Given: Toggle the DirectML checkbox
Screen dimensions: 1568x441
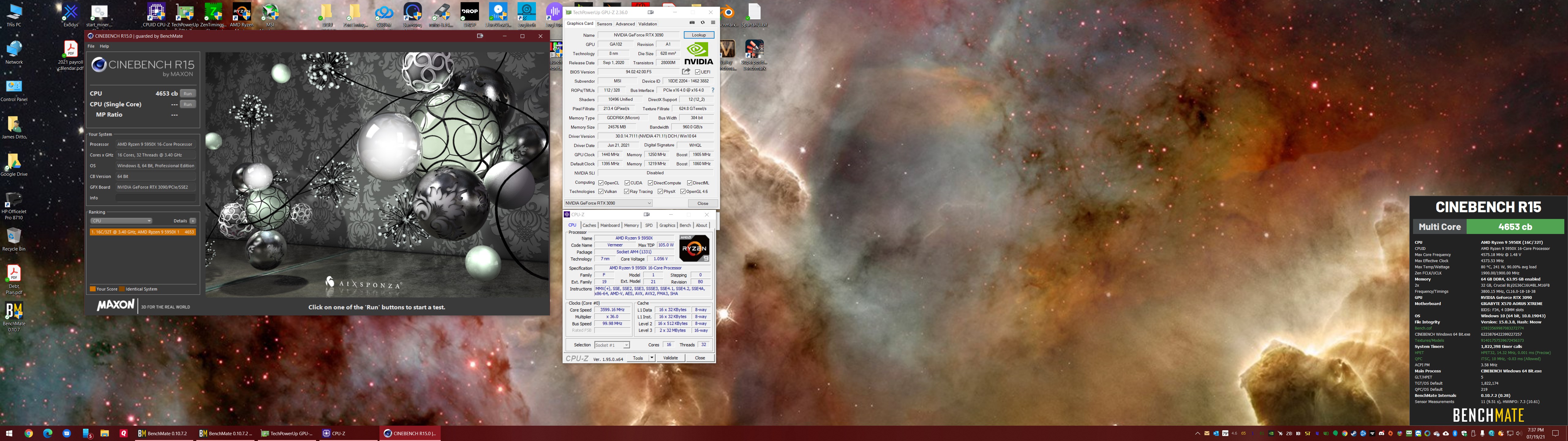Looking at the screenshot, I should [x=689, y=183].
